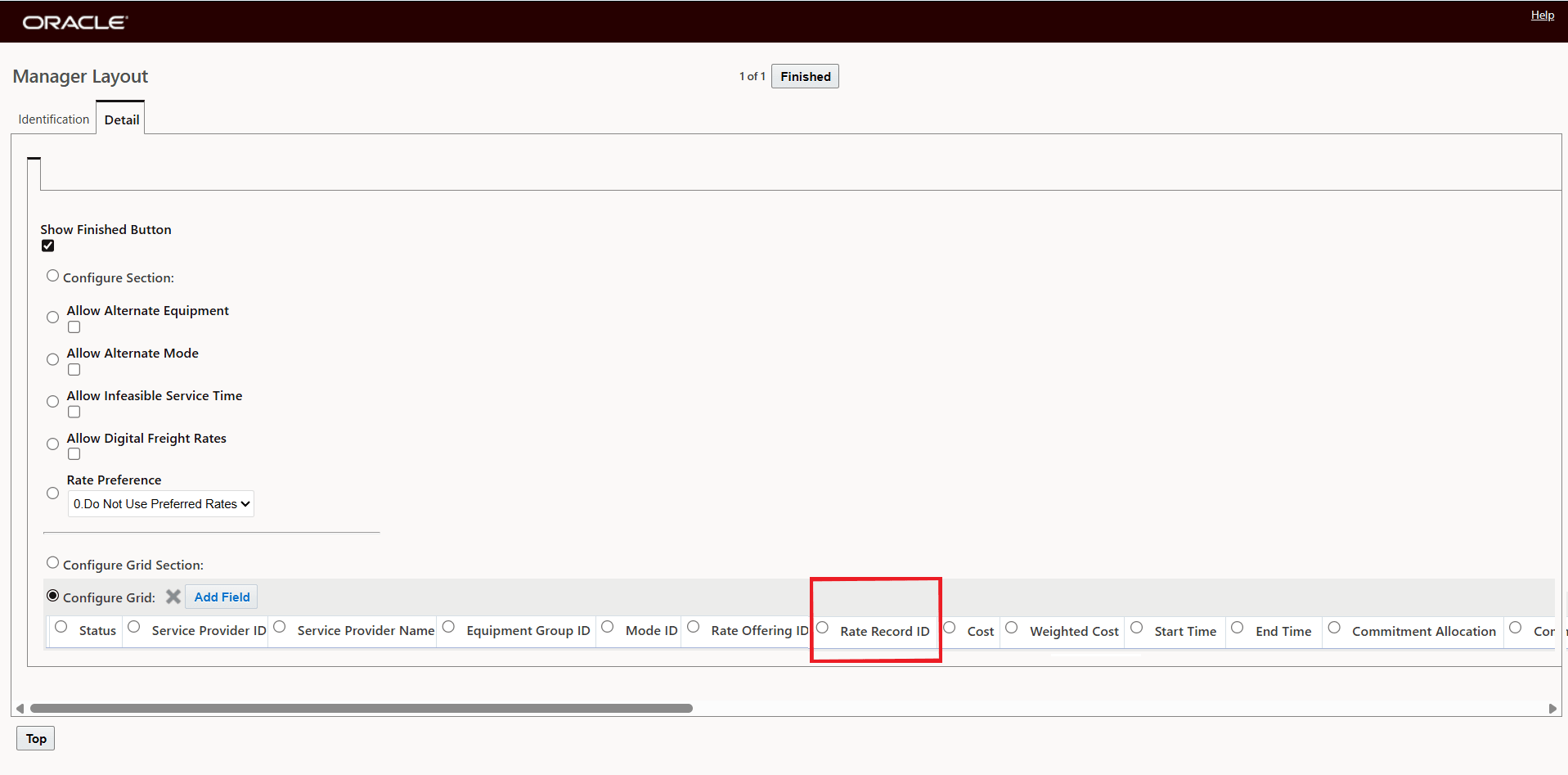Check the Allow Digital Freight Rates checkbox

pyautogui.click(x=74, y=454)
